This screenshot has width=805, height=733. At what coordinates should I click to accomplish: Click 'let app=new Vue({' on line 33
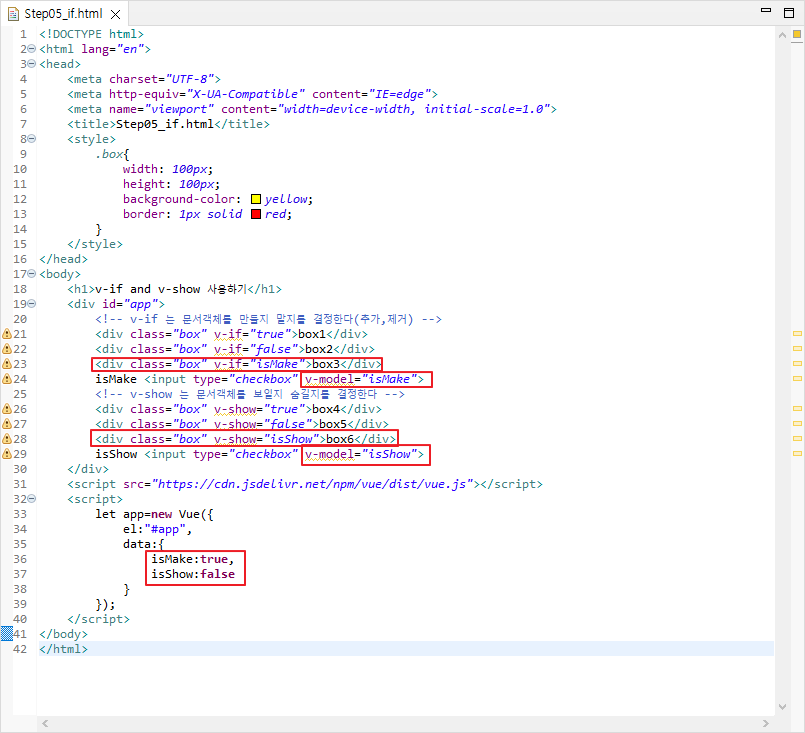[x=154, y=514]
